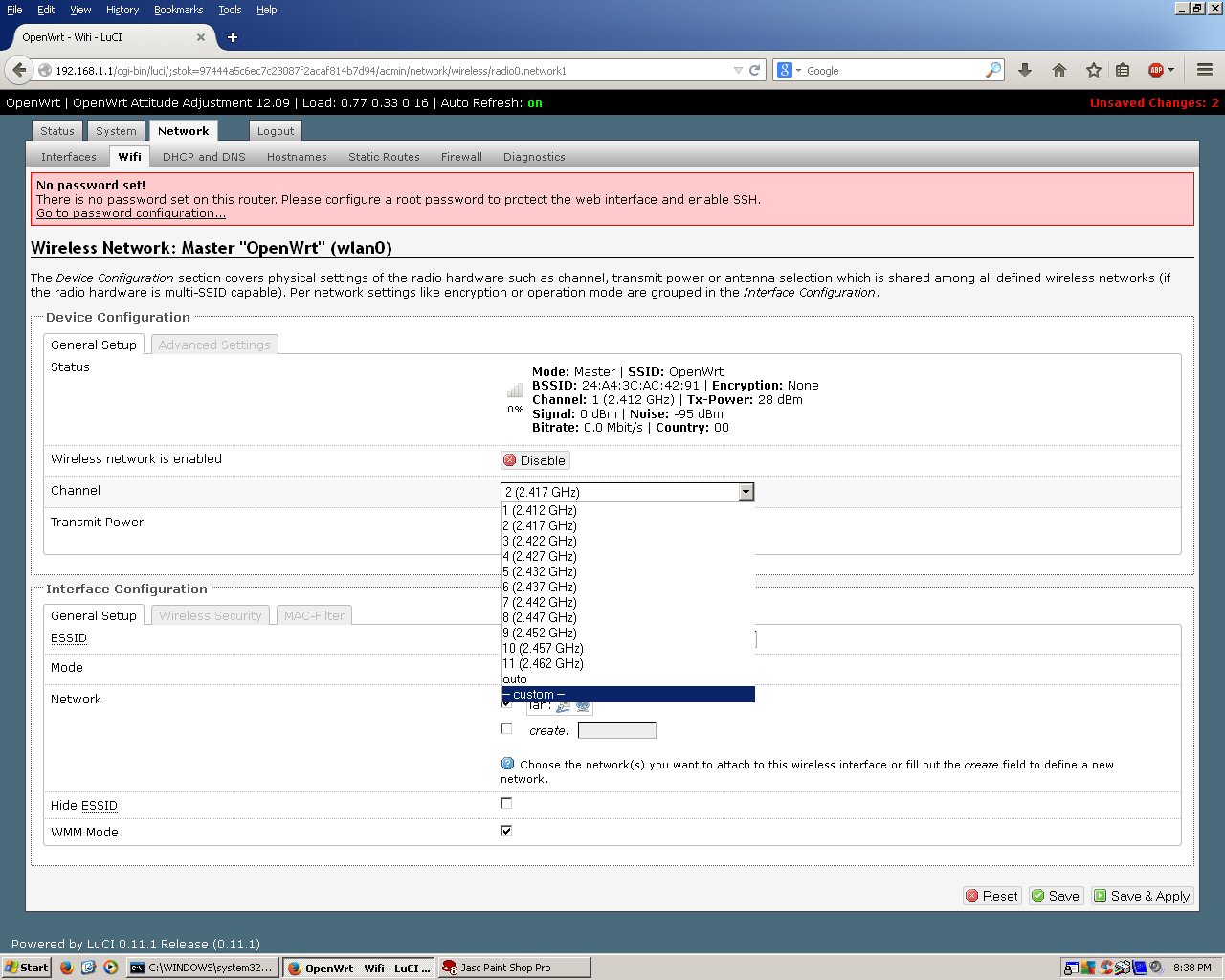
Task: Open the Firewall subtab
Action: (461, 157)
